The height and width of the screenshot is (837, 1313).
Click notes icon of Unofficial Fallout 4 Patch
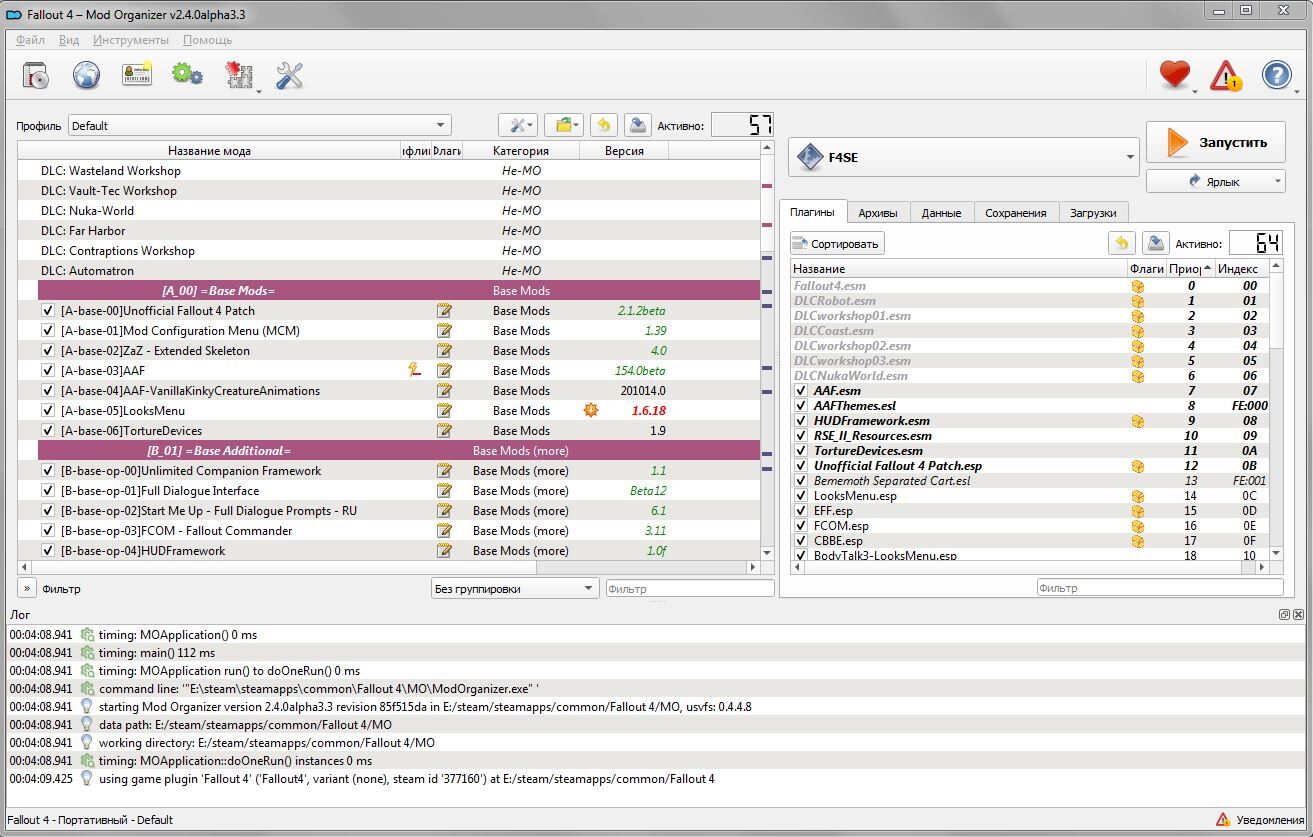pos(444,311)
